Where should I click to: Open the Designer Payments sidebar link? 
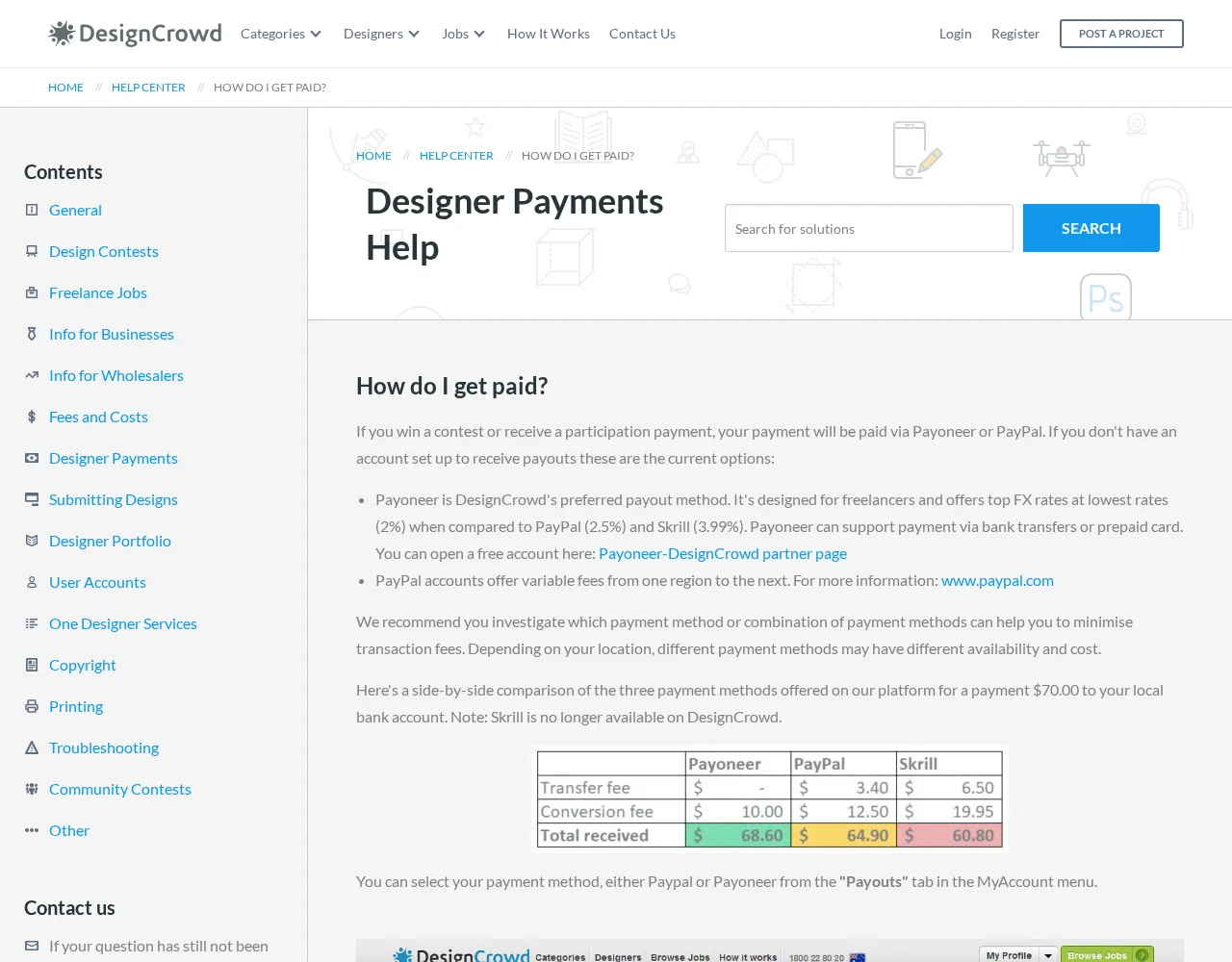point(114,458)
